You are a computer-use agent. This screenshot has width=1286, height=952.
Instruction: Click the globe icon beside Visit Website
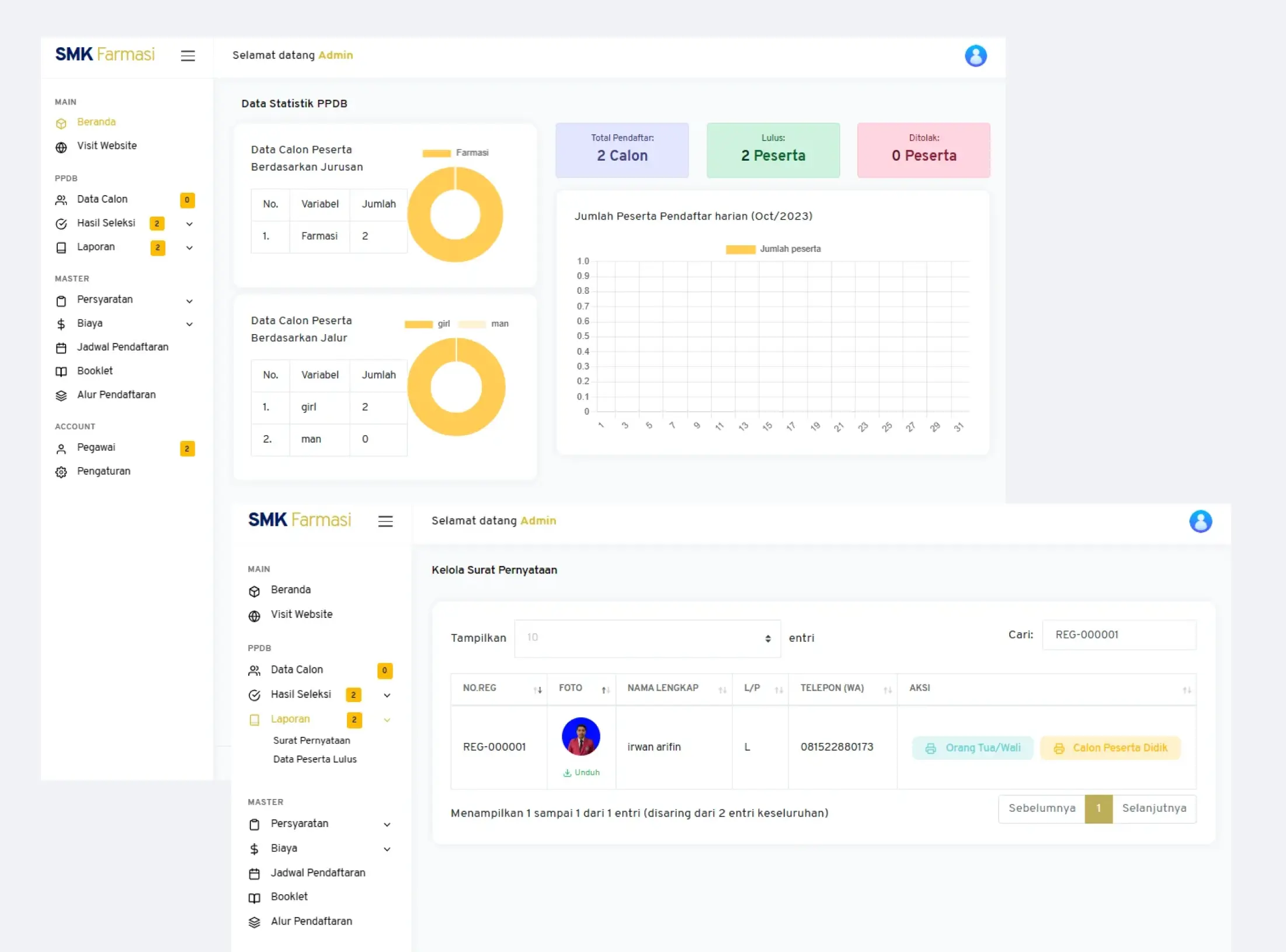(x=61, y=147)
